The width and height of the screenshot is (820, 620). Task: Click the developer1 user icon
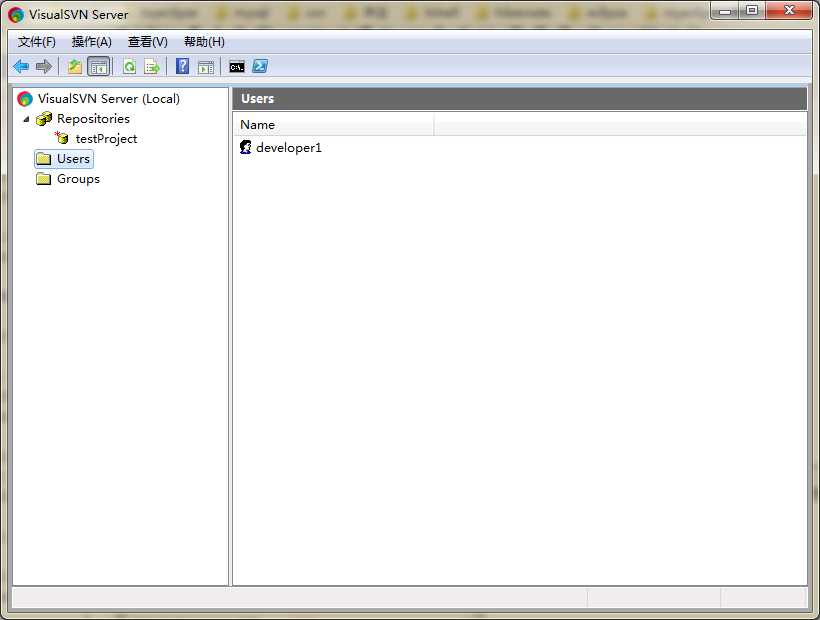tap(246, 147)
